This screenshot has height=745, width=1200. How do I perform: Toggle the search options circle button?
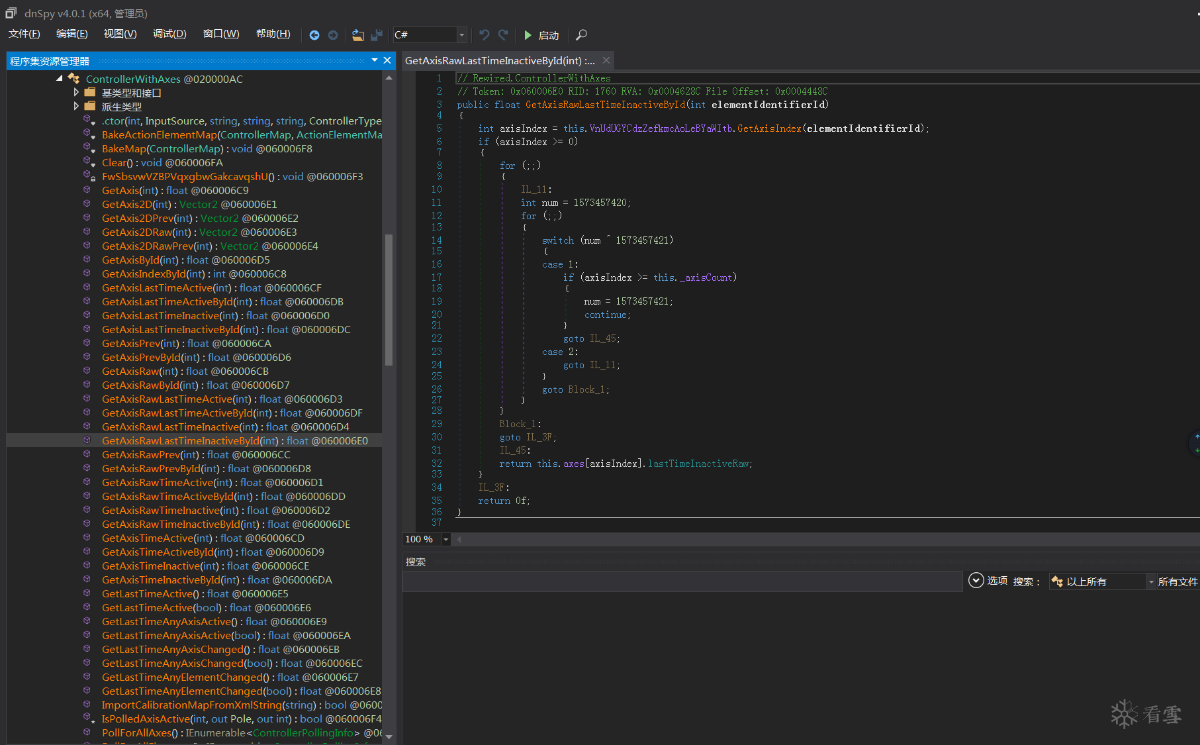tap(976, 580)
